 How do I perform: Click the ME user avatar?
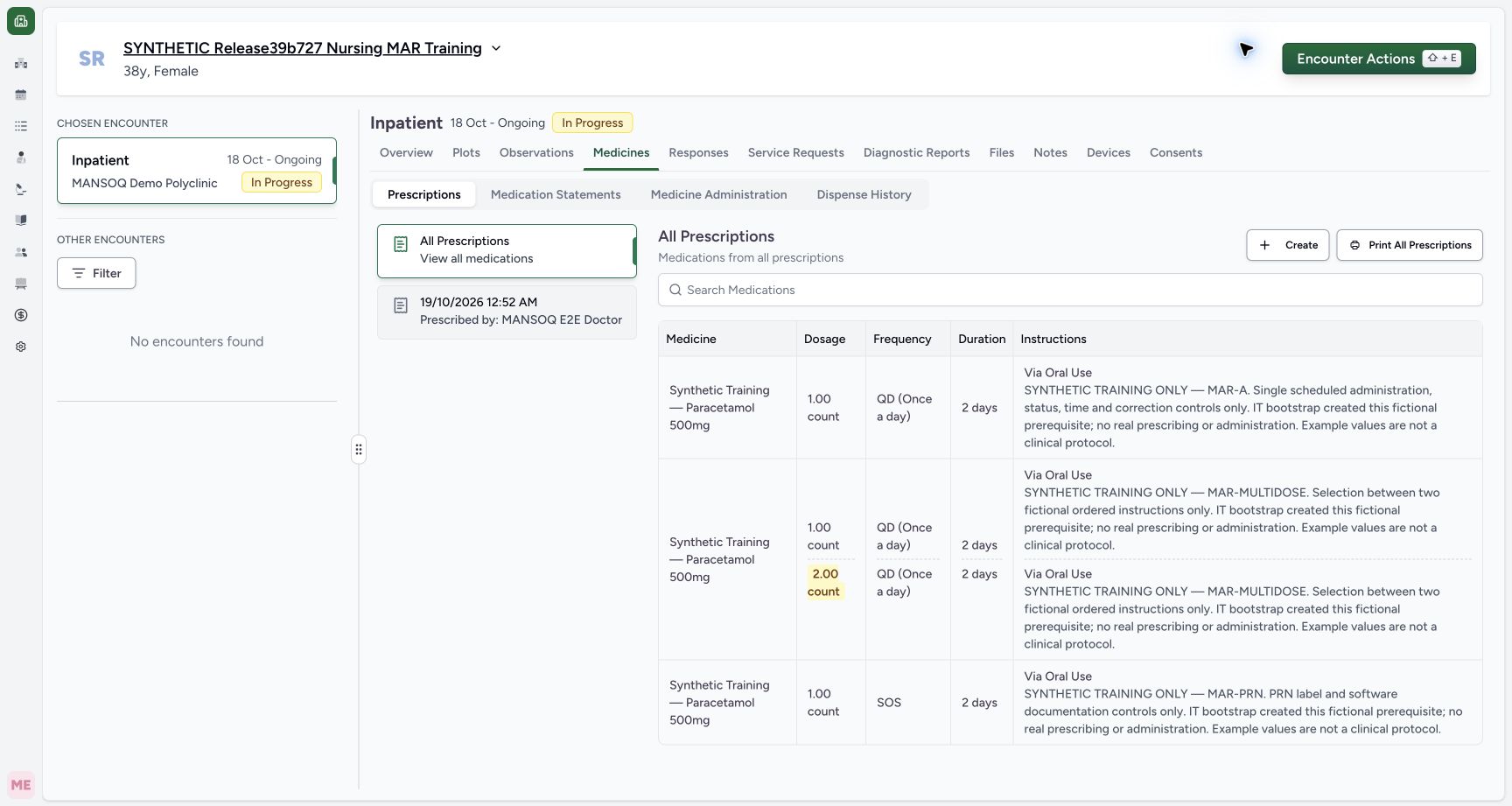21,785
